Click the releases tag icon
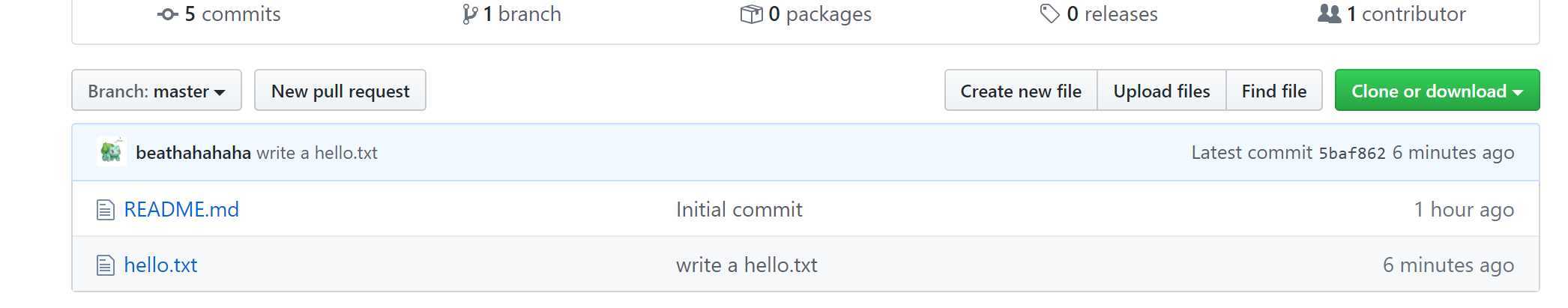 click(1049, 13)
